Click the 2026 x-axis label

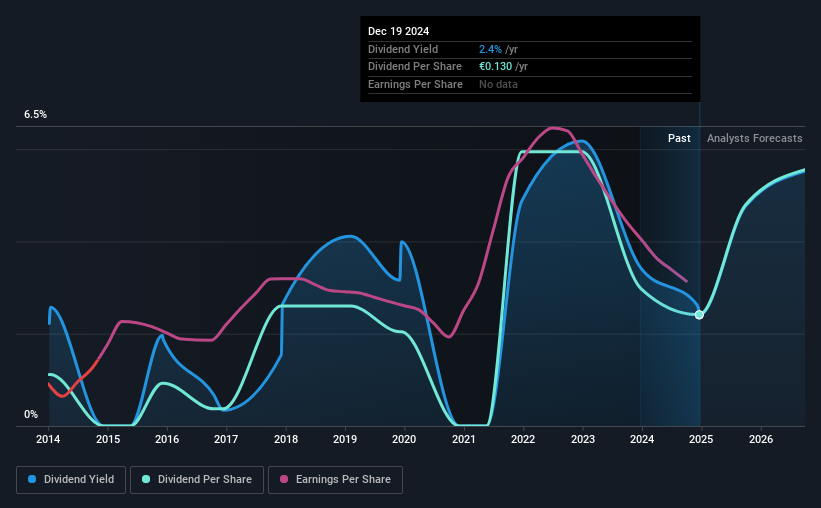[x=761, y=439]
